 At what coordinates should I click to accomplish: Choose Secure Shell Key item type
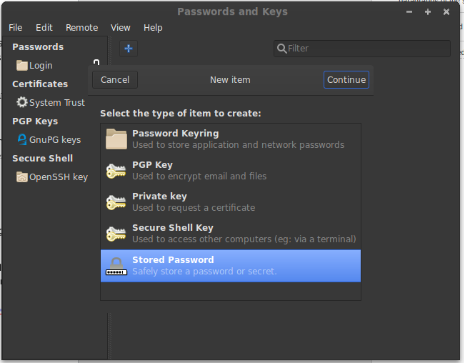(x=231, y=233)
